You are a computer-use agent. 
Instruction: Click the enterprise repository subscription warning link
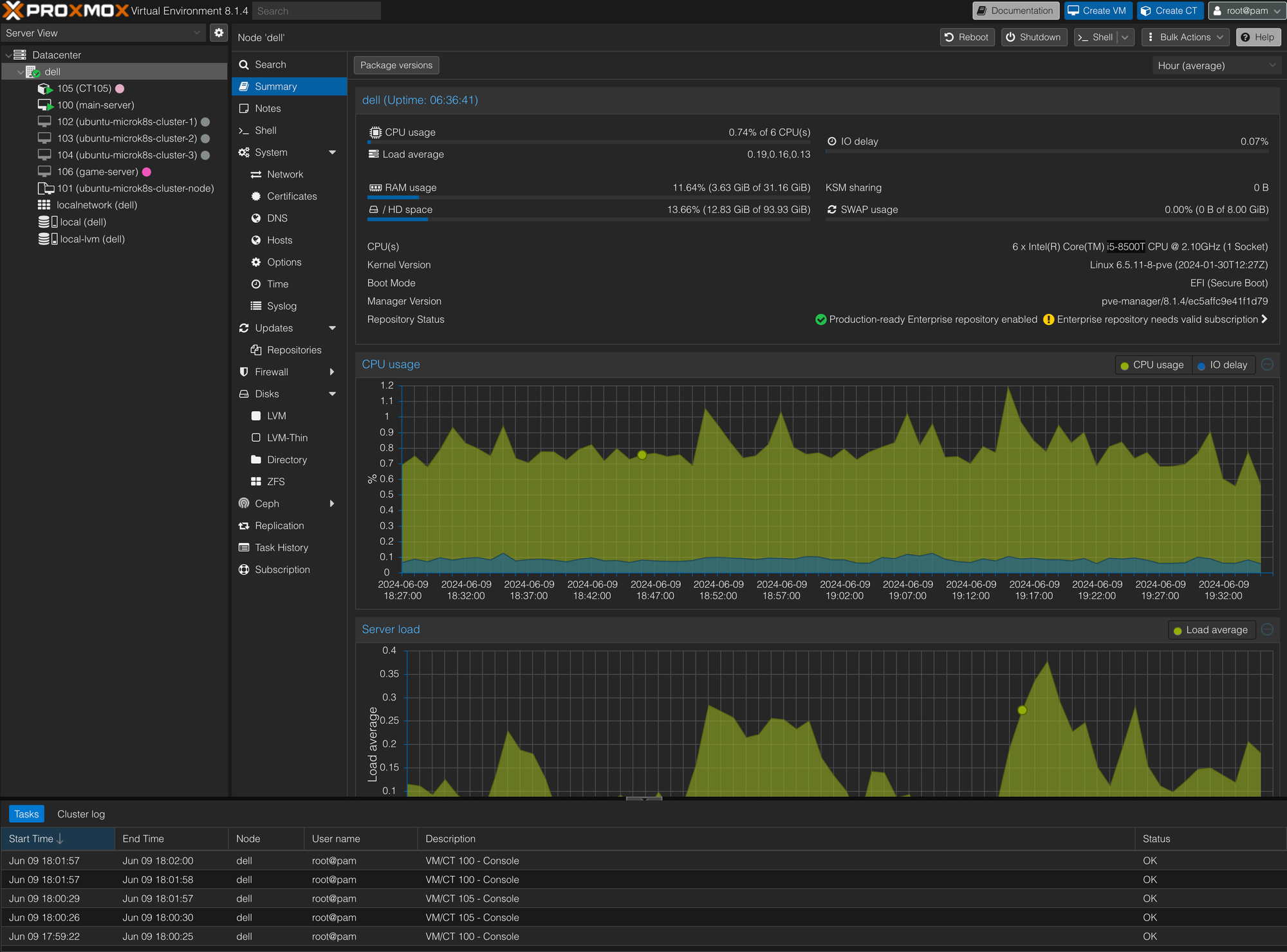[x=1156, y=320]
